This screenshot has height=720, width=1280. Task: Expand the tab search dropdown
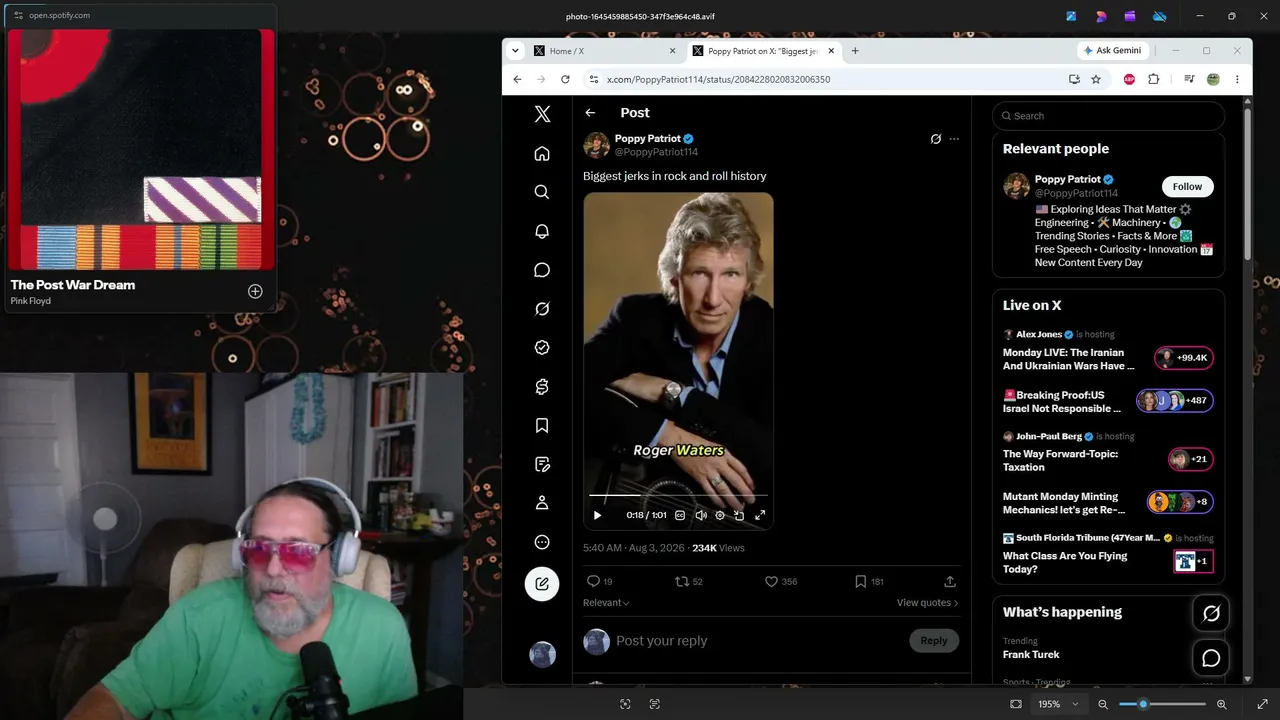coord(515,51)
